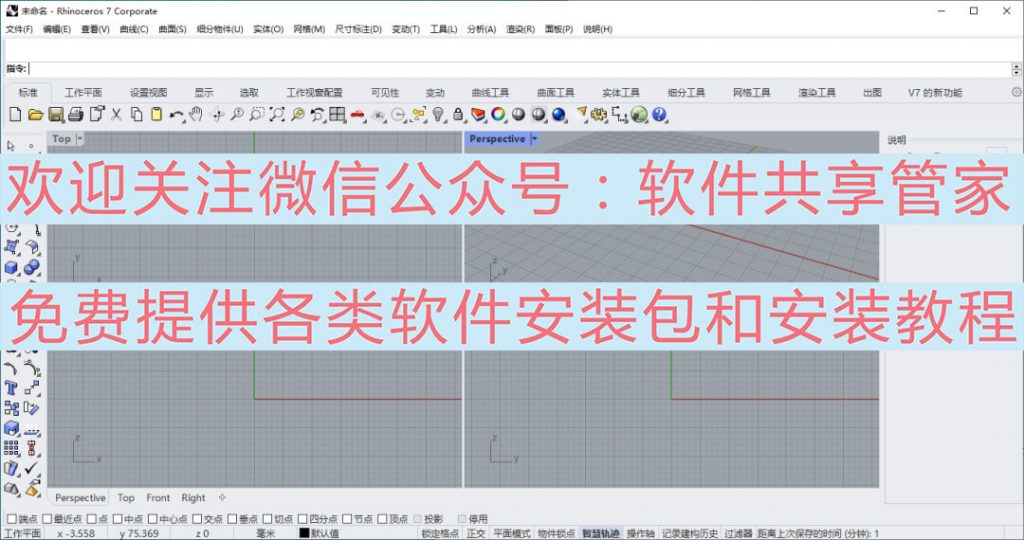Image resolution: width=1024 pixels, height=540 pixels.
Task: Open the 文件(F) menu
Action: point(19,29)
